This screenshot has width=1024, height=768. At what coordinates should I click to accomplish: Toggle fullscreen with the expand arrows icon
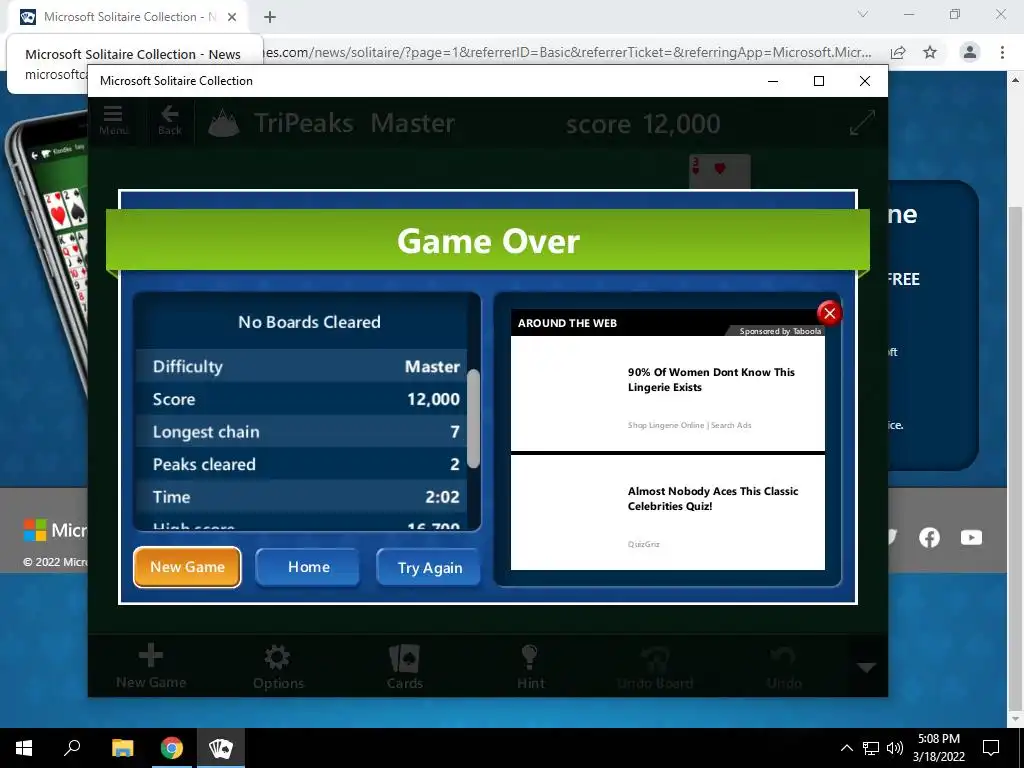862,123
